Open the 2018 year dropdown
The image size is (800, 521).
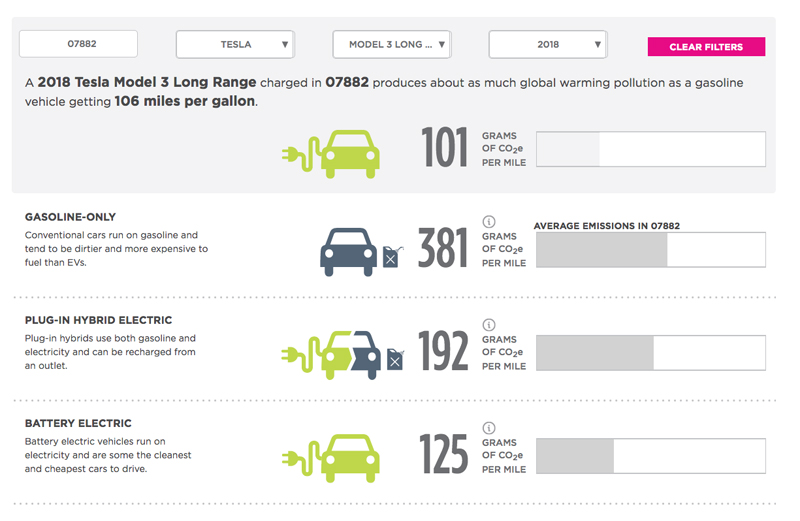548,44
